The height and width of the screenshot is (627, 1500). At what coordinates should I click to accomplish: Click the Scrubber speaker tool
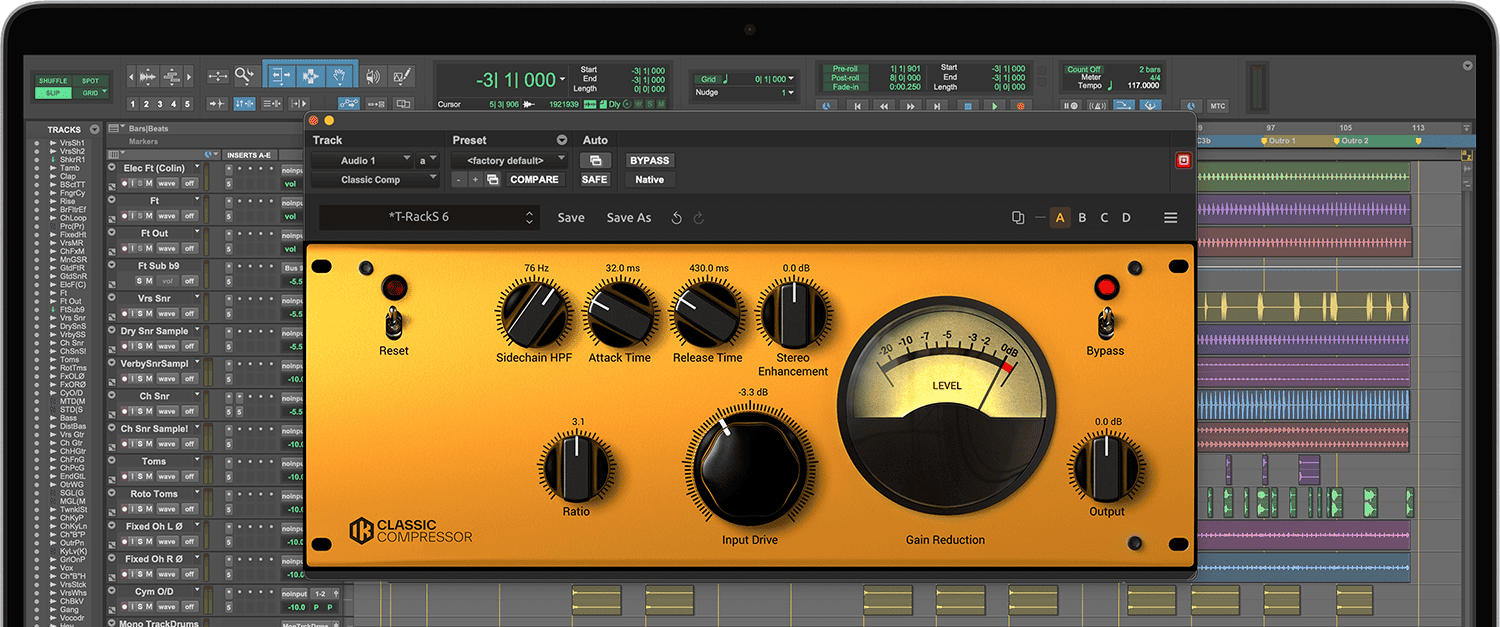373,76
